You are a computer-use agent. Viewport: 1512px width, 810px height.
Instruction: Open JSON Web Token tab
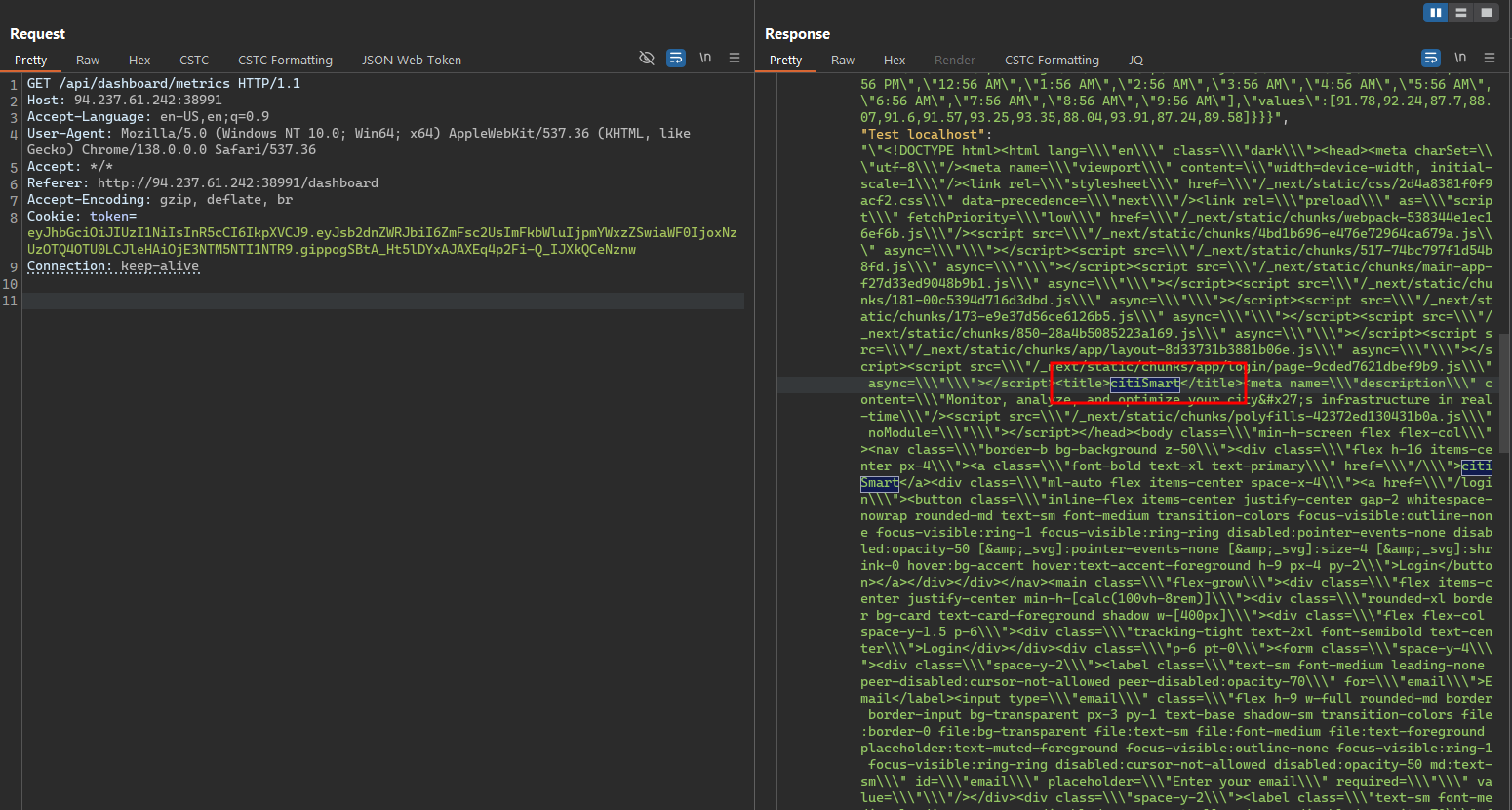point(412,61)
